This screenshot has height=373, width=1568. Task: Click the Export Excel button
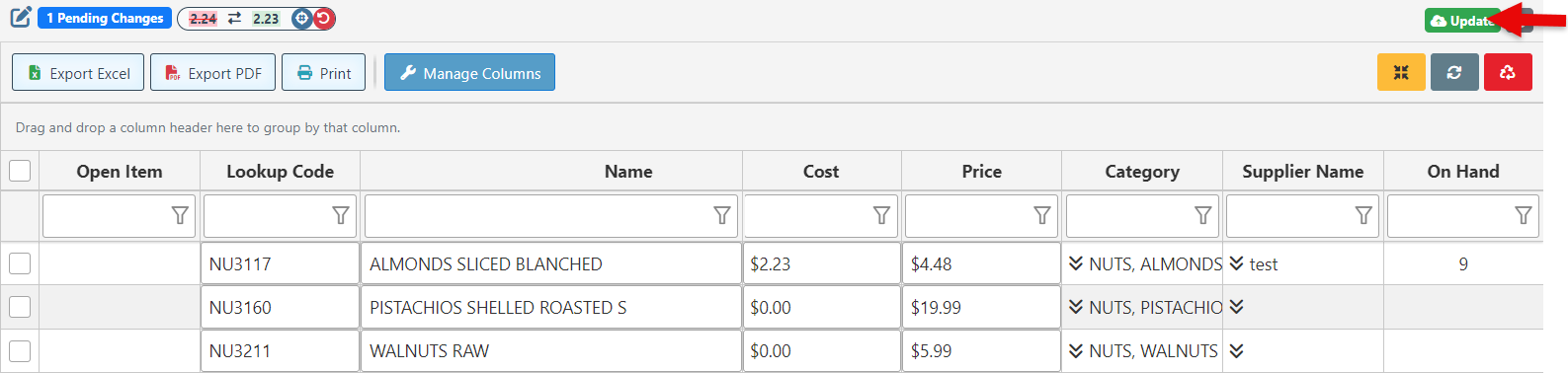pyautogui.click(x=78, y=72)
